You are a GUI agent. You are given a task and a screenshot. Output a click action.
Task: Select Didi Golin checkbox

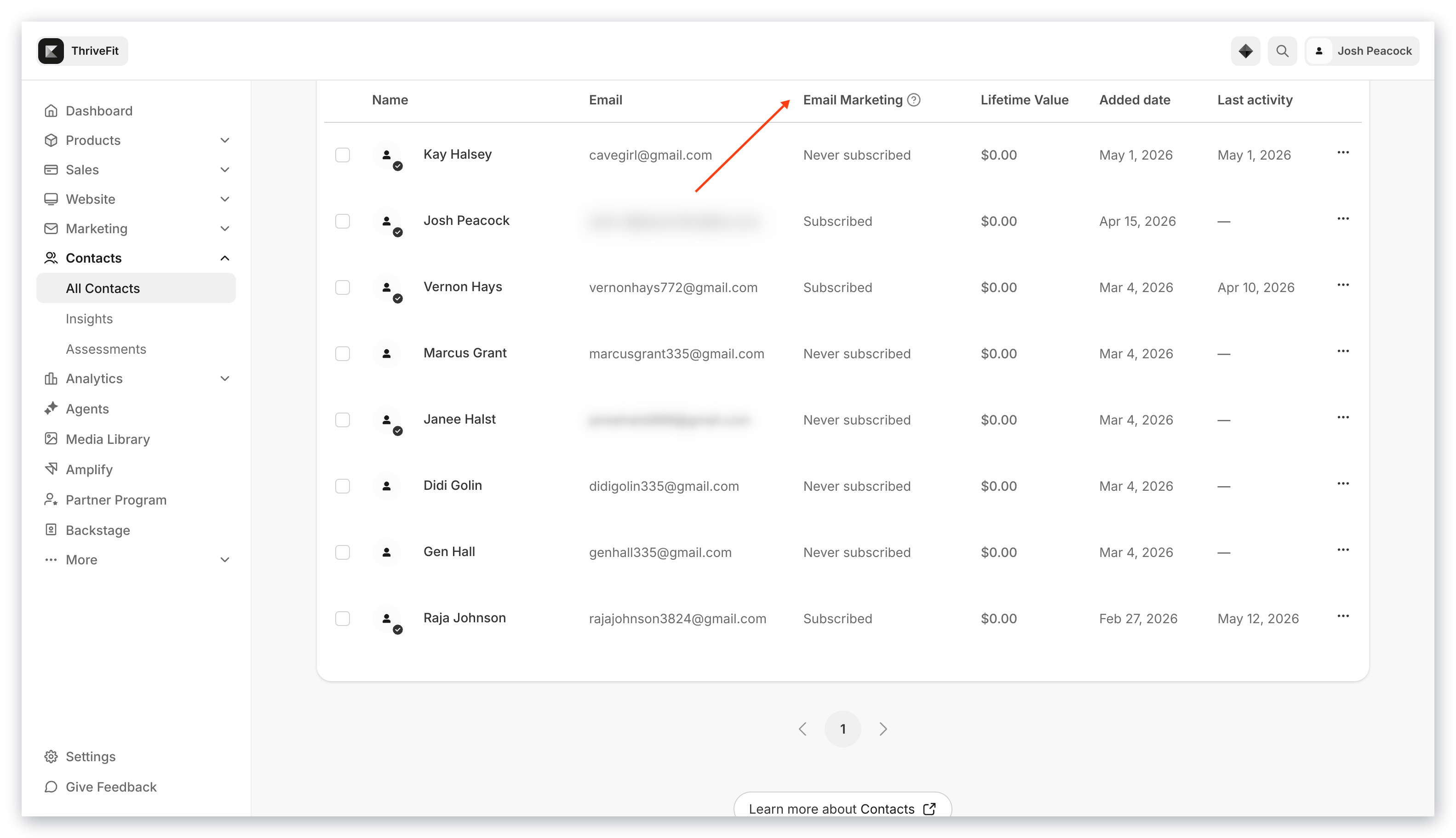click(x=343, y=486)
